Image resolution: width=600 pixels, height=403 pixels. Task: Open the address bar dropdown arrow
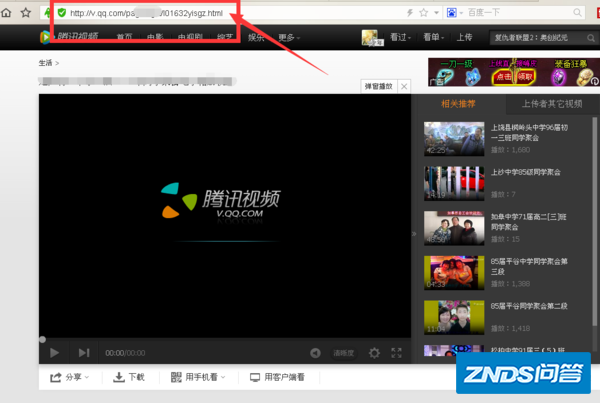436,13
